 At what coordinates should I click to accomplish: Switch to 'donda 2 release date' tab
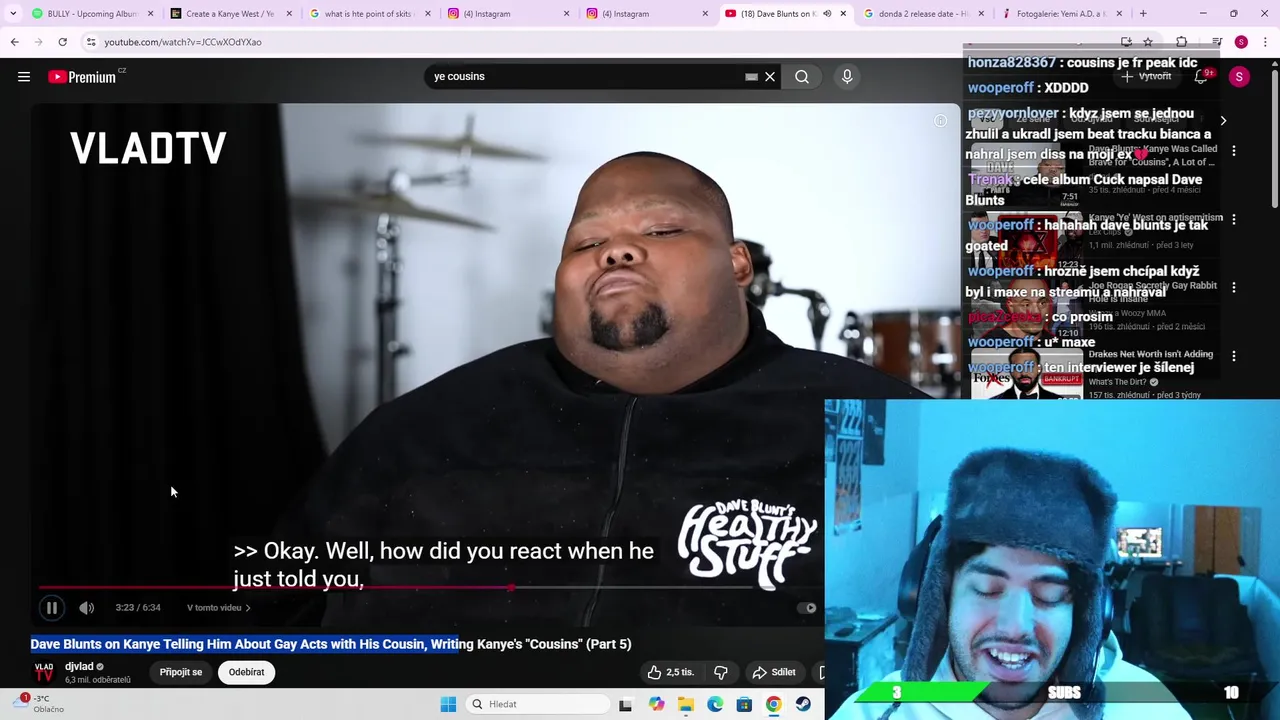click(924, 14)
